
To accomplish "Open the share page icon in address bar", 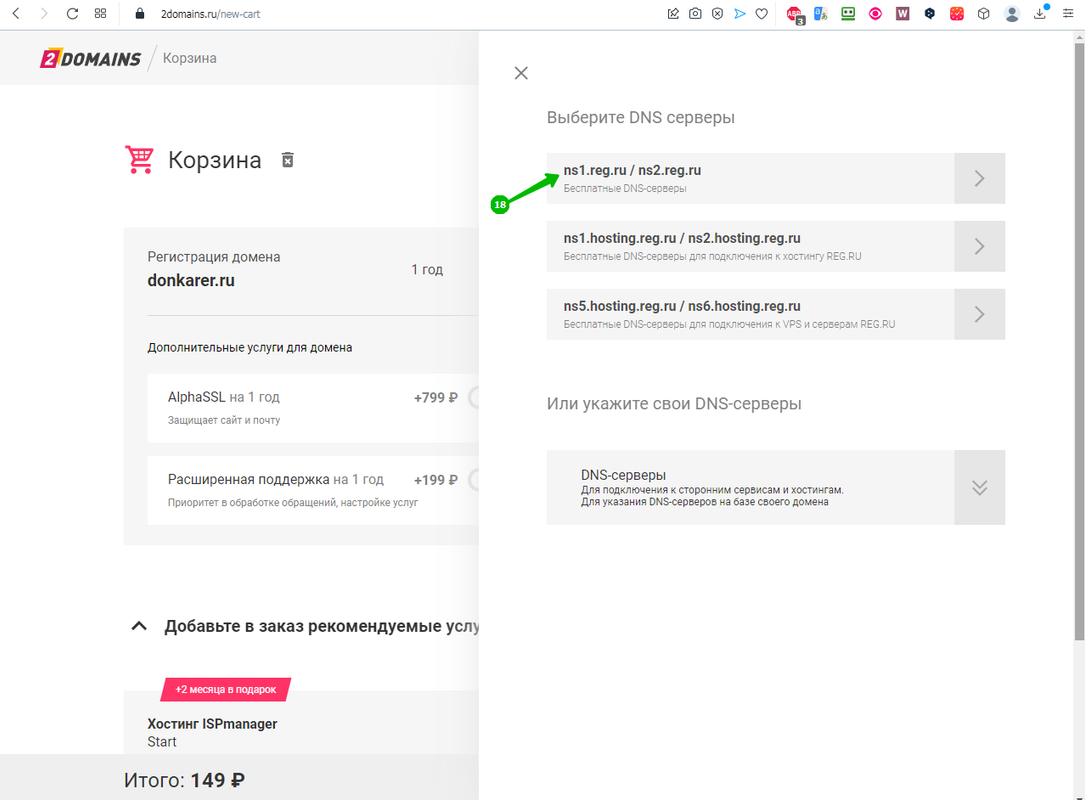I will [673, 13].
